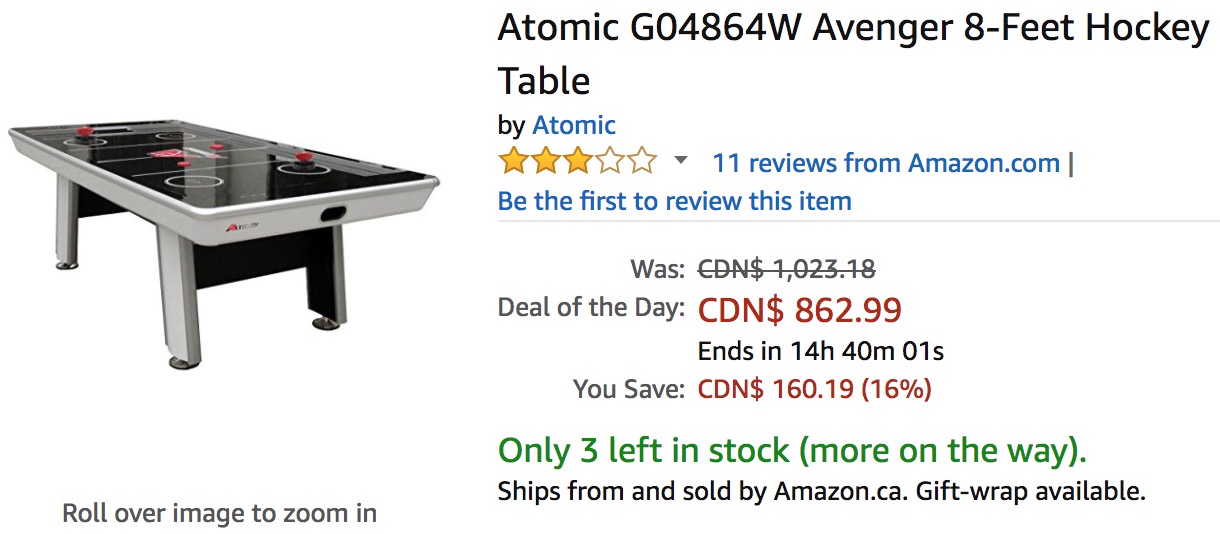Click the fifth empty rating star

tap(642, 161)
